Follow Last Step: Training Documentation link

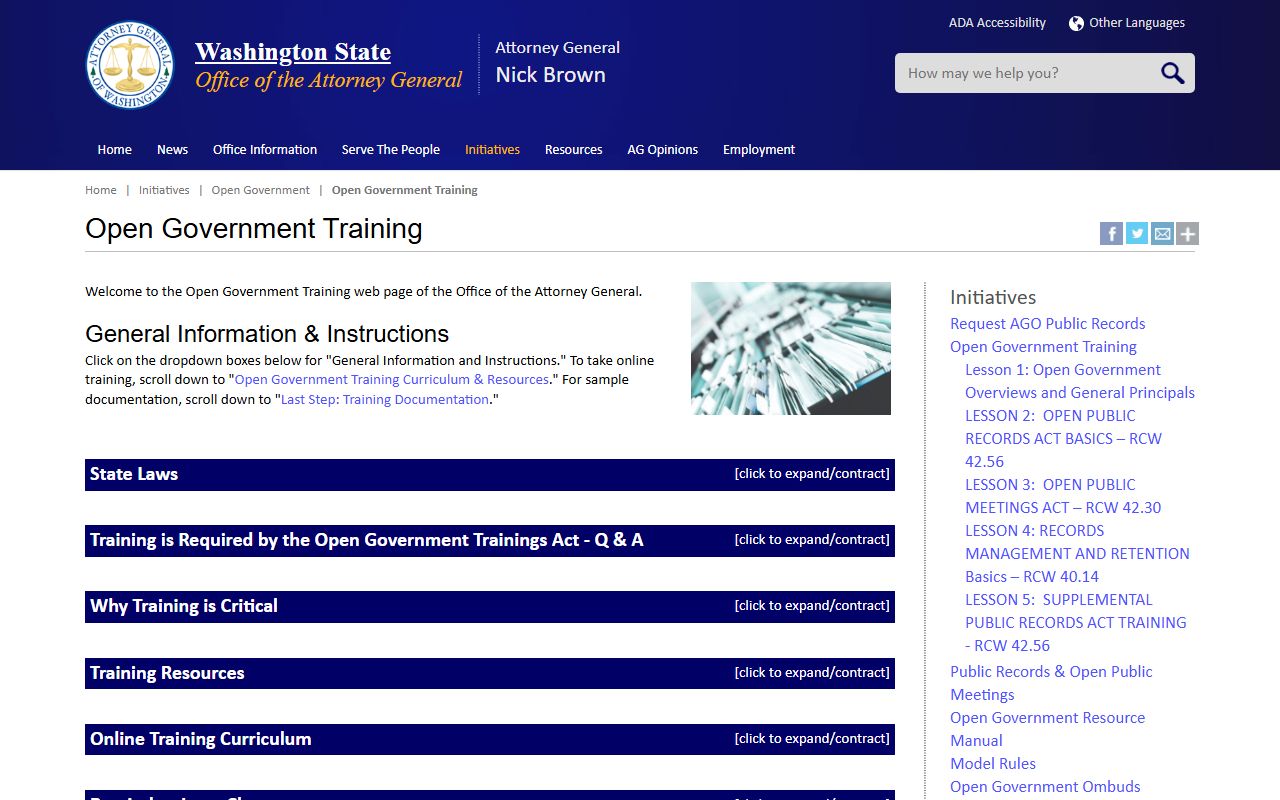[x=385, y=399]
